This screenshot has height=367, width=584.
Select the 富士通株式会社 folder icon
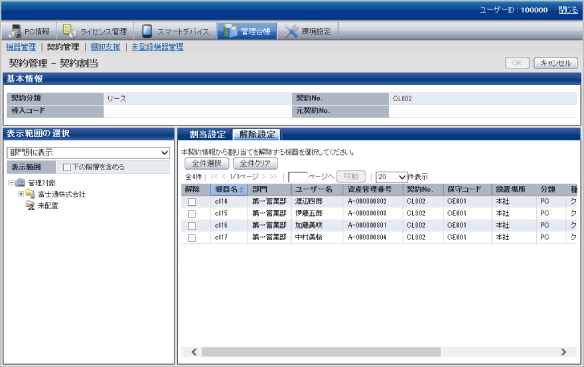30,194
